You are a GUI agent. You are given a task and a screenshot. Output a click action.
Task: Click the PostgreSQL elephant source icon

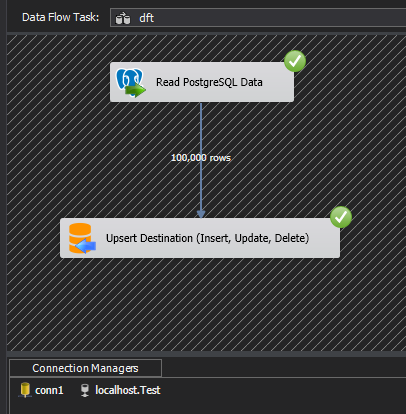(x=130, y=83)
